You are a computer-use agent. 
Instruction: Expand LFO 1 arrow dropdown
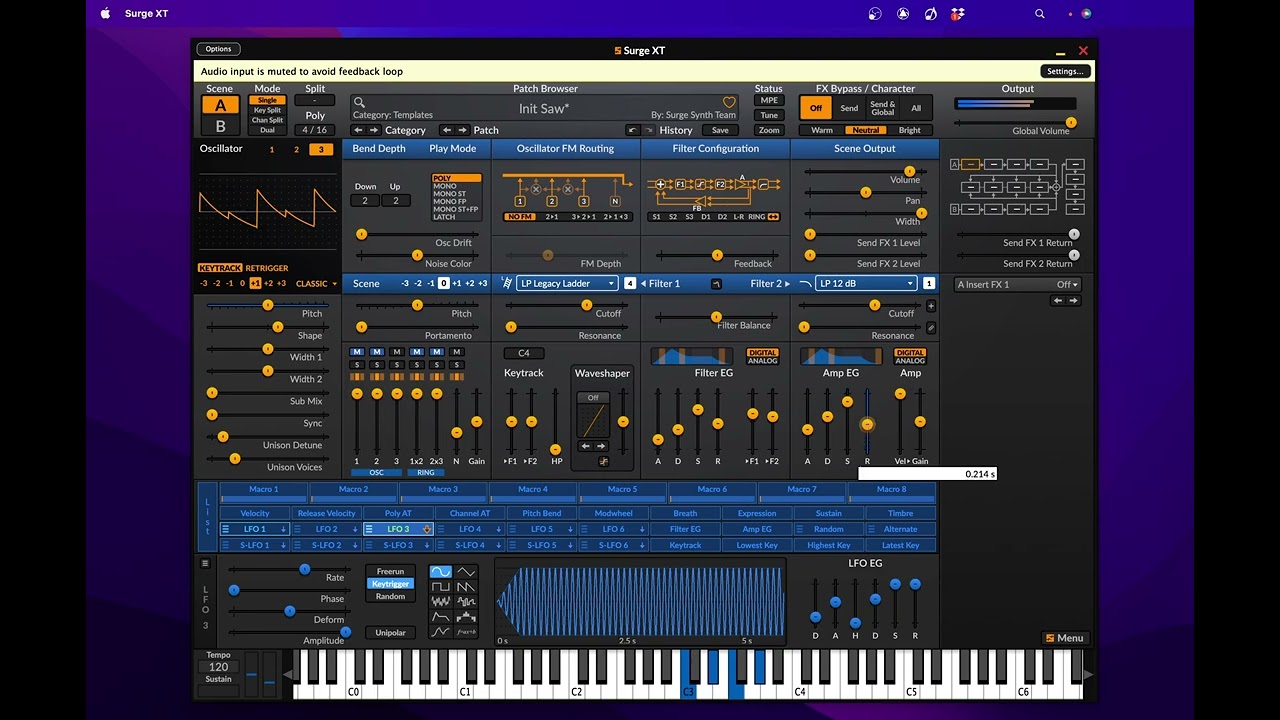tap(284, 529)
